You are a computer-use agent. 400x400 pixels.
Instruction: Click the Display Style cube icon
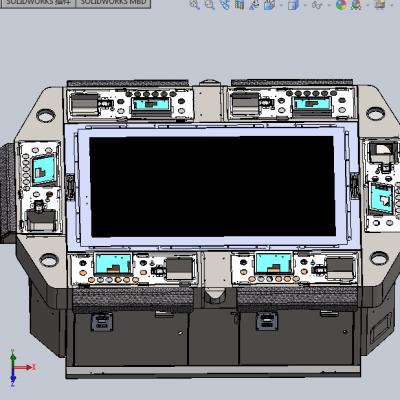pyautogui.click(x=293, y=5)
